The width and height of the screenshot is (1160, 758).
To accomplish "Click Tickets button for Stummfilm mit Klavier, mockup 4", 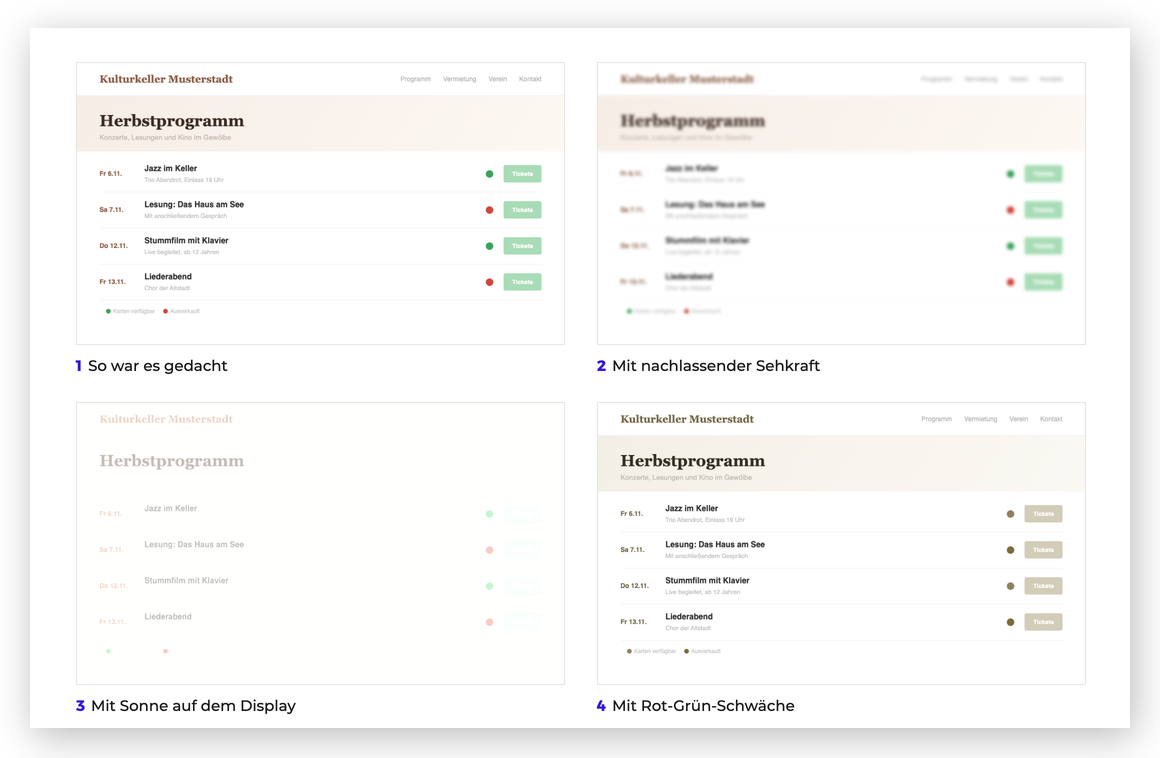I will tap(1043, 586).
